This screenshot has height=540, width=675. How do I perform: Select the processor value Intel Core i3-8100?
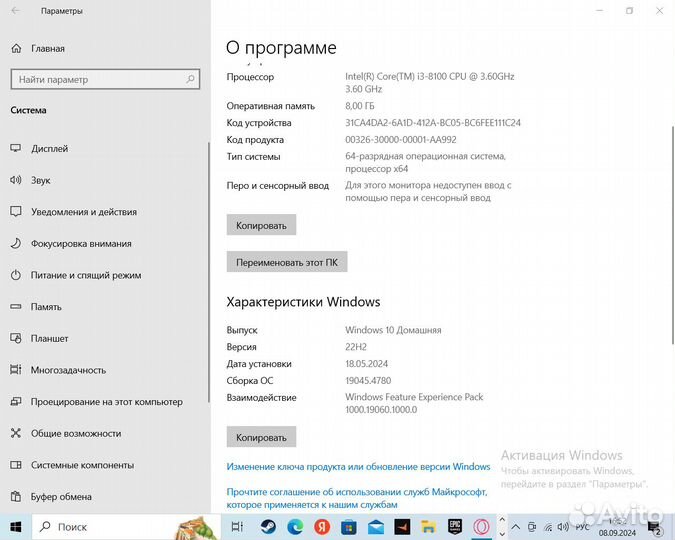430,83
